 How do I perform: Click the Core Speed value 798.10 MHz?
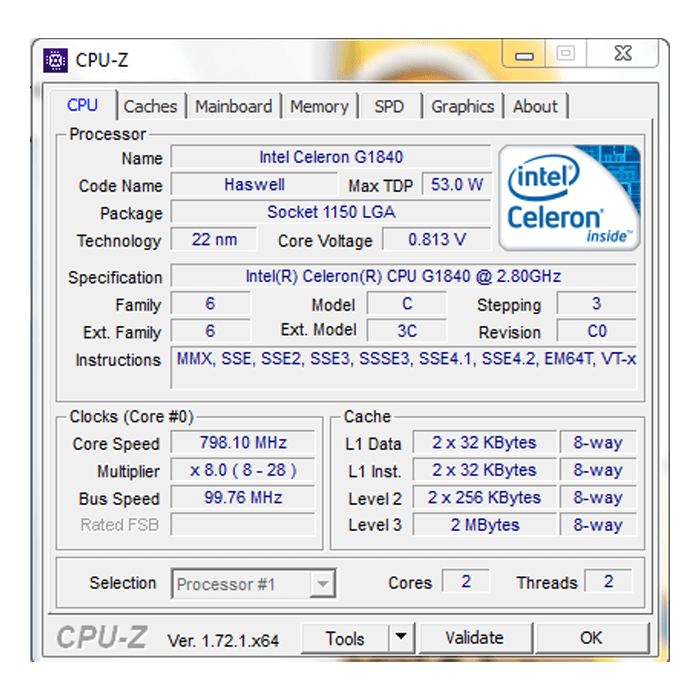click(x=243, y=443)
